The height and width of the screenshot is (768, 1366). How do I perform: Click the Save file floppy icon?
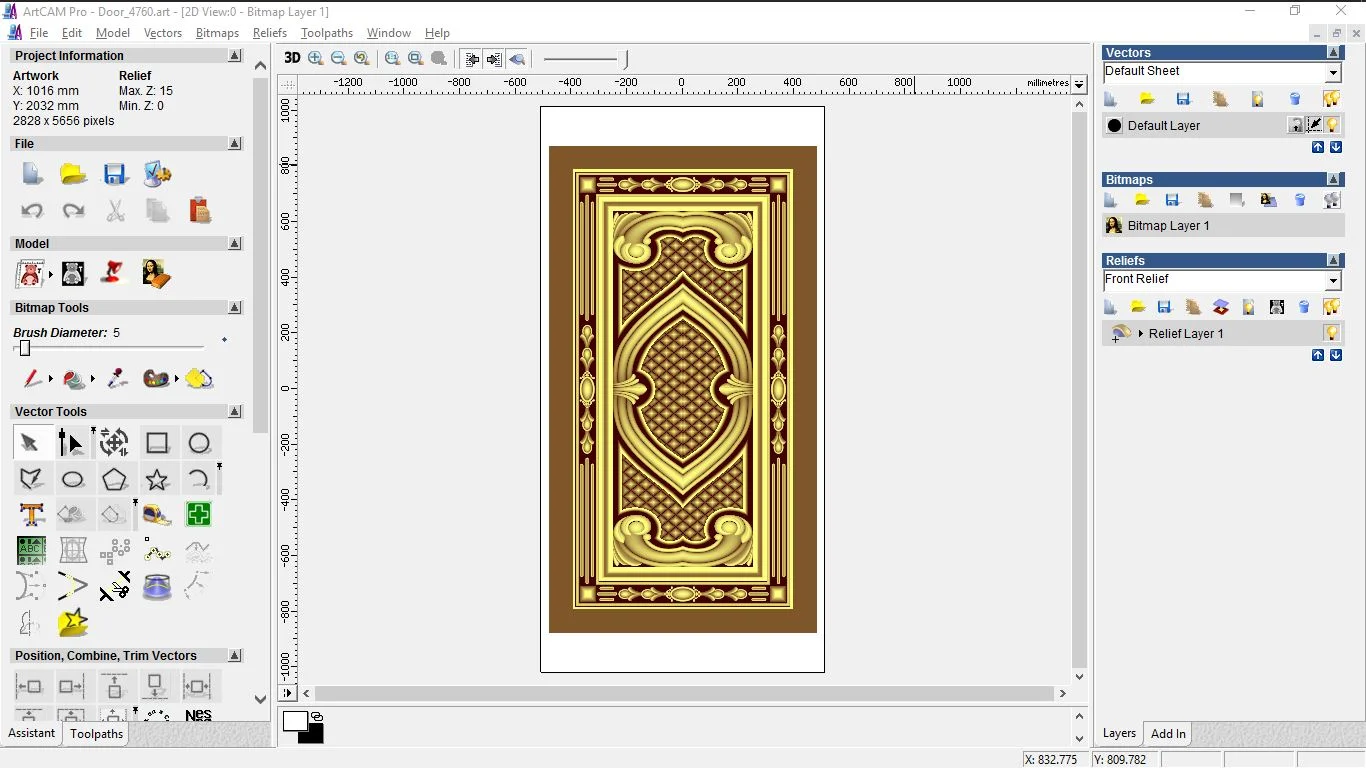tap(115, 174)
